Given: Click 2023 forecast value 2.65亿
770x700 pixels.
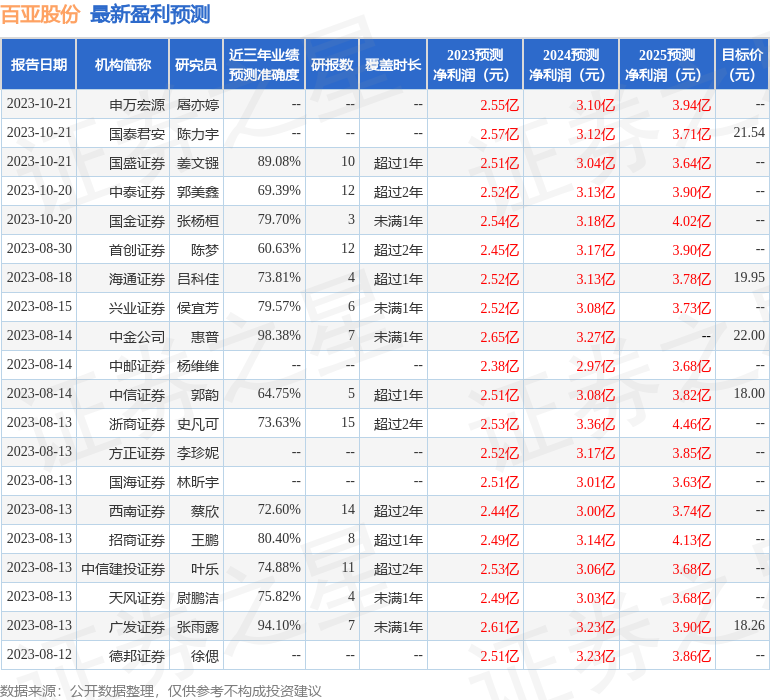Looking at the screenshot, I should tap(499, 337).
